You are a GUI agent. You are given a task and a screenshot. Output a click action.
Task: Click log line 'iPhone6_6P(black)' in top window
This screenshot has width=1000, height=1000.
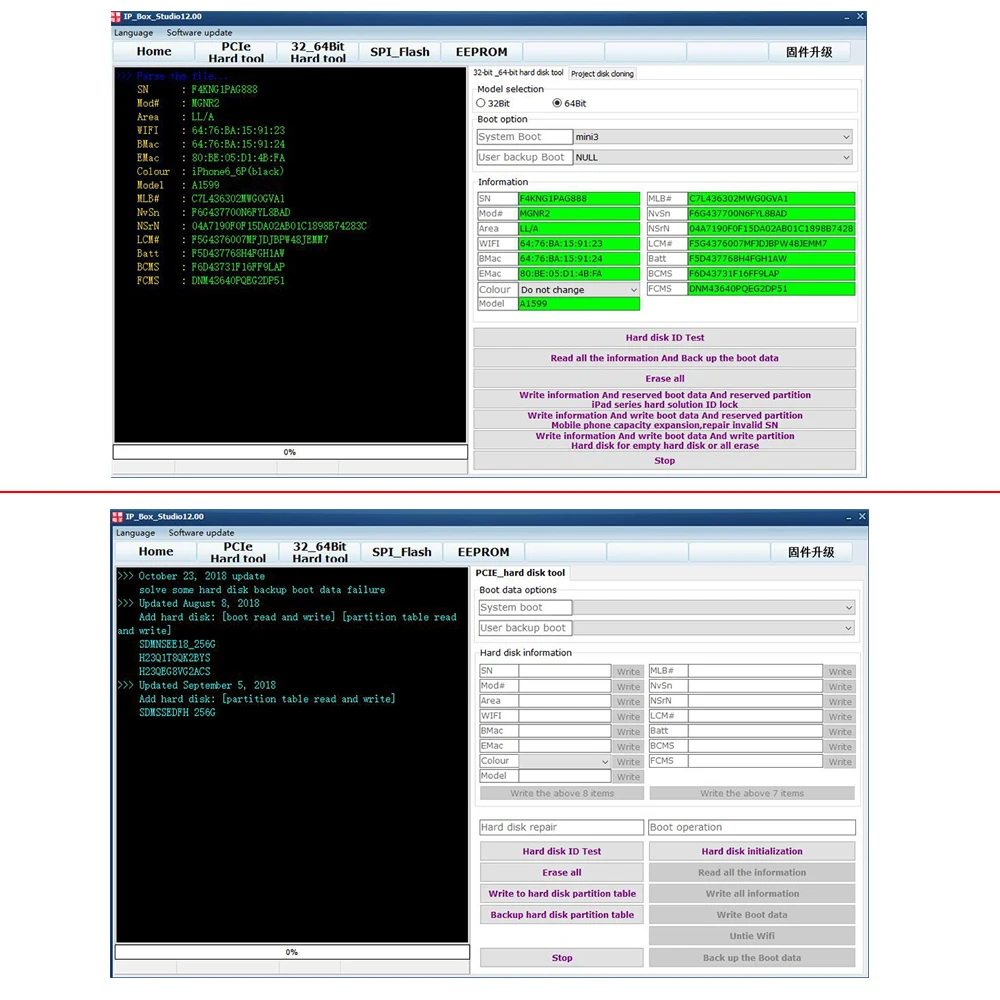pyautogui.click(x=237, y=171)
